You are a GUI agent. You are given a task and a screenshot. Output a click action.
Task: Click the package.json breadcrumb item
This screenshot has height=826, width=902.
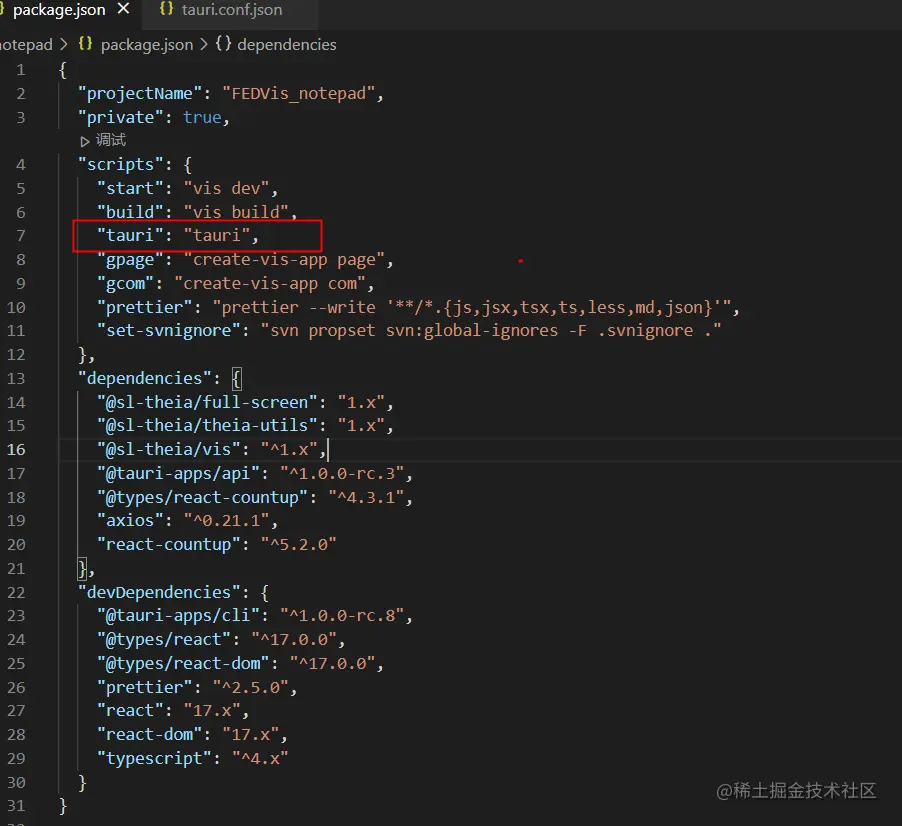click(147, 45)
